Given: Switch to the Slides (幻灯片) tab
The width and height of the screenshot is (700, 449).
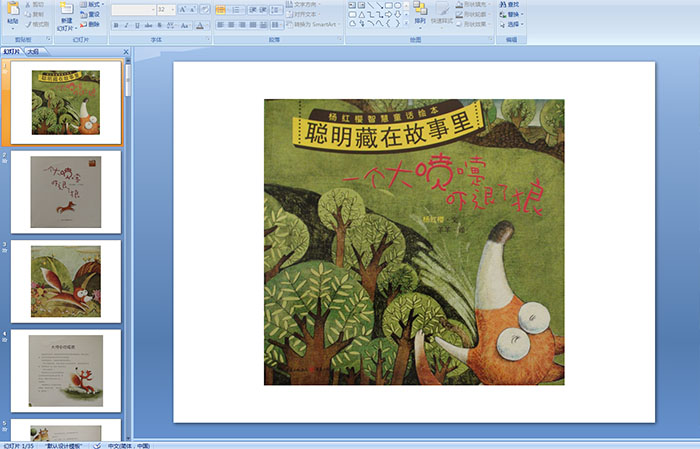Looking at the screenshot, I should pyautogui.click(x=13, y=51).
